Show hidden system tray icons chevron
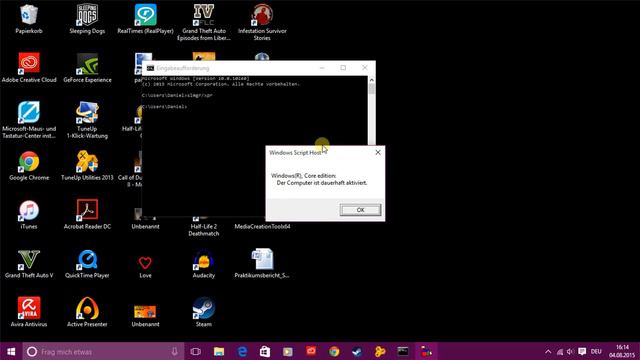 click(x=548, y=351)
